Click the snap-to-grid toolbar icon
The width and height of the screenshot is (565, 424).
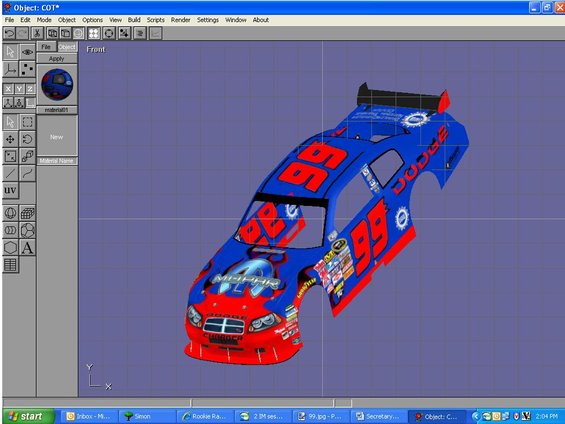[124, 34]
